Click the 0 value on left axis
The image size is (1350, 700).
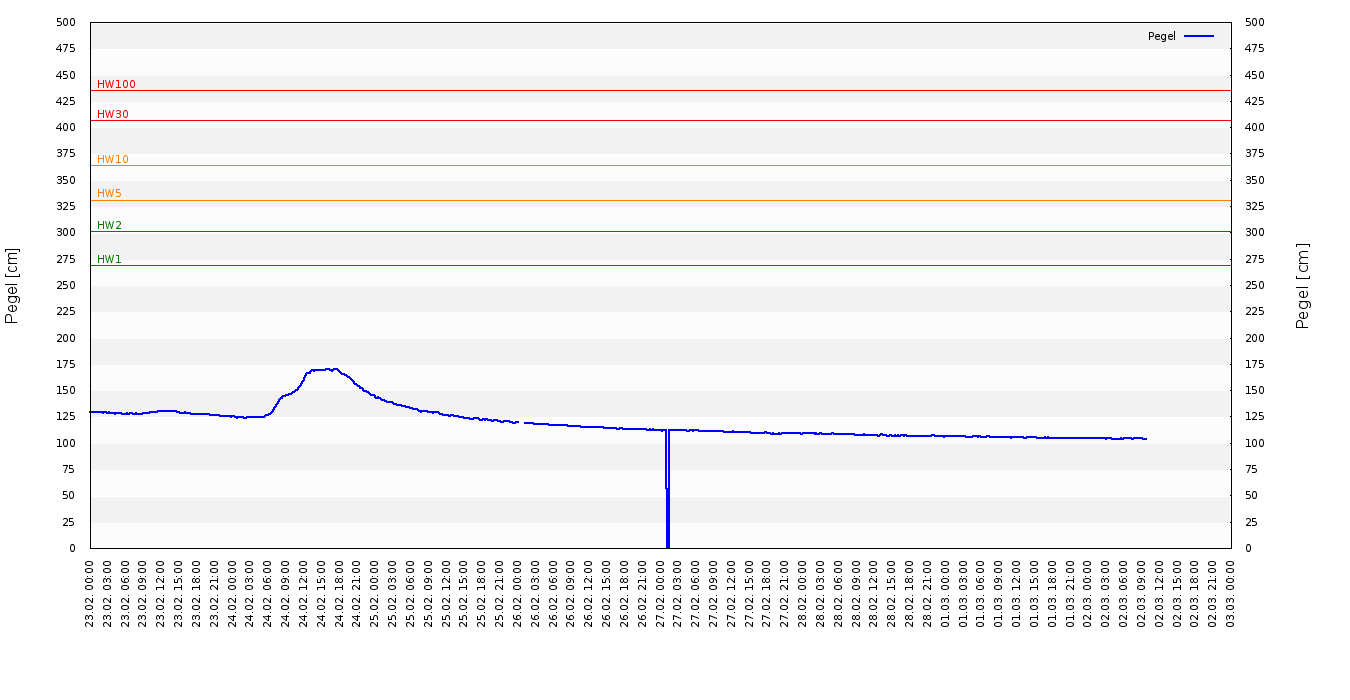click(72, 548)
